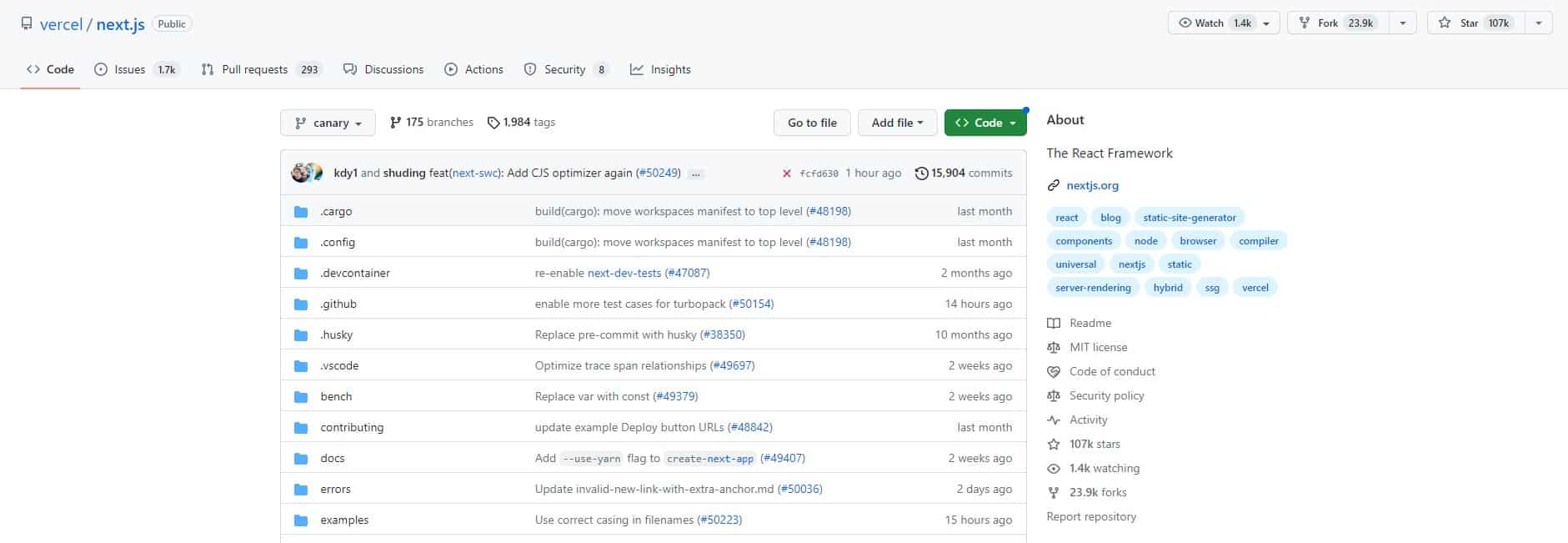Click the link icon beside nextjs.org
1568x543 pixels.
point(1054,186)
